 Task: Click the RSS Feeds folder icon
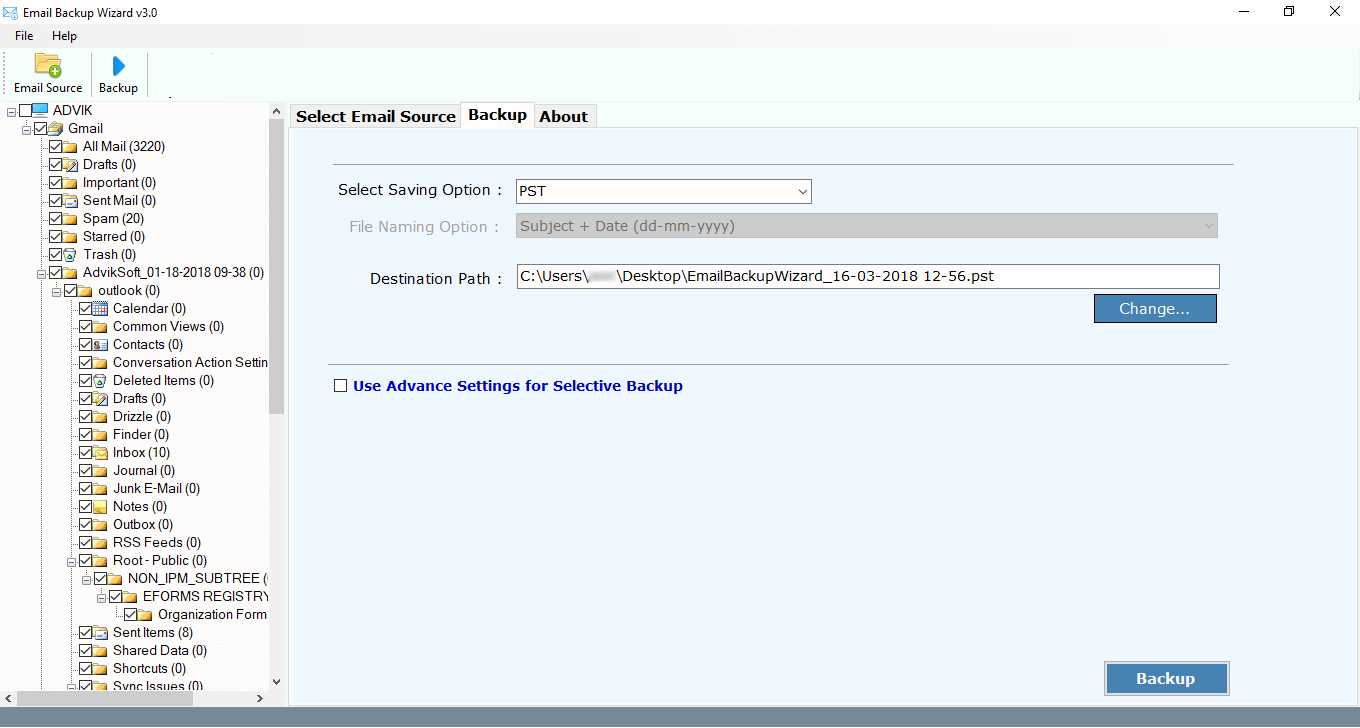click(x=100, y=542)
